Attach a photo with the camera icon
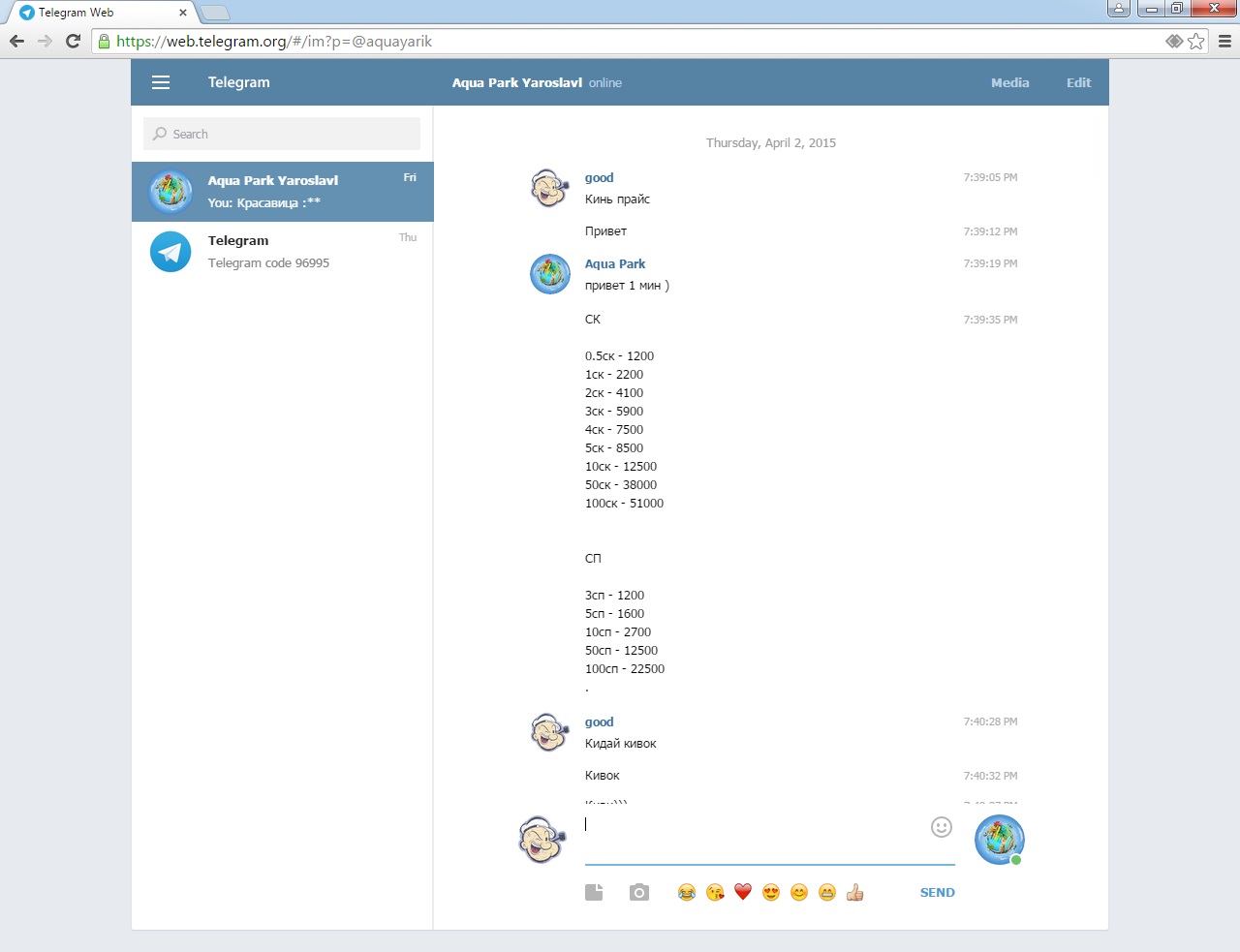The height and width of the screenshot is (952, 1240). [x=639, y=892]
